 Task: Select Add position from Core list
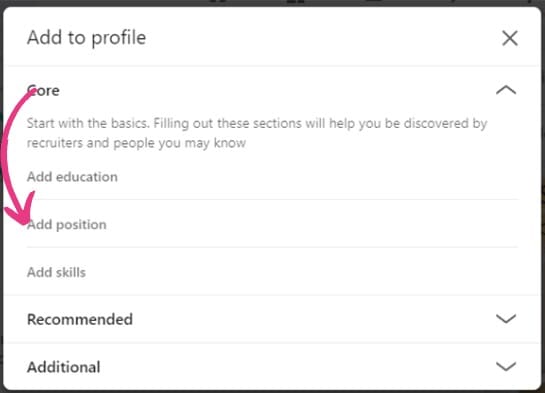67,224
